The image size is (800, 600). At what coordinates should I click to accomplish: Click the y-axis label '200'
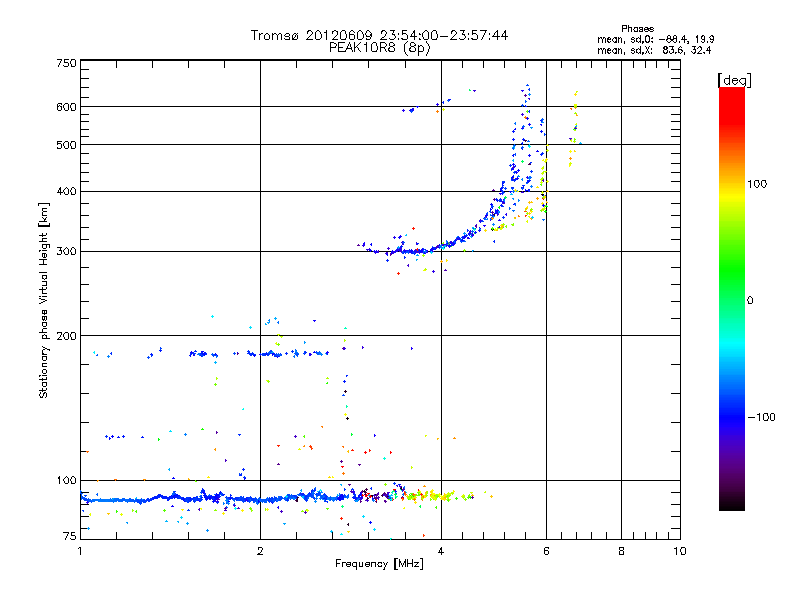point(66,336)
